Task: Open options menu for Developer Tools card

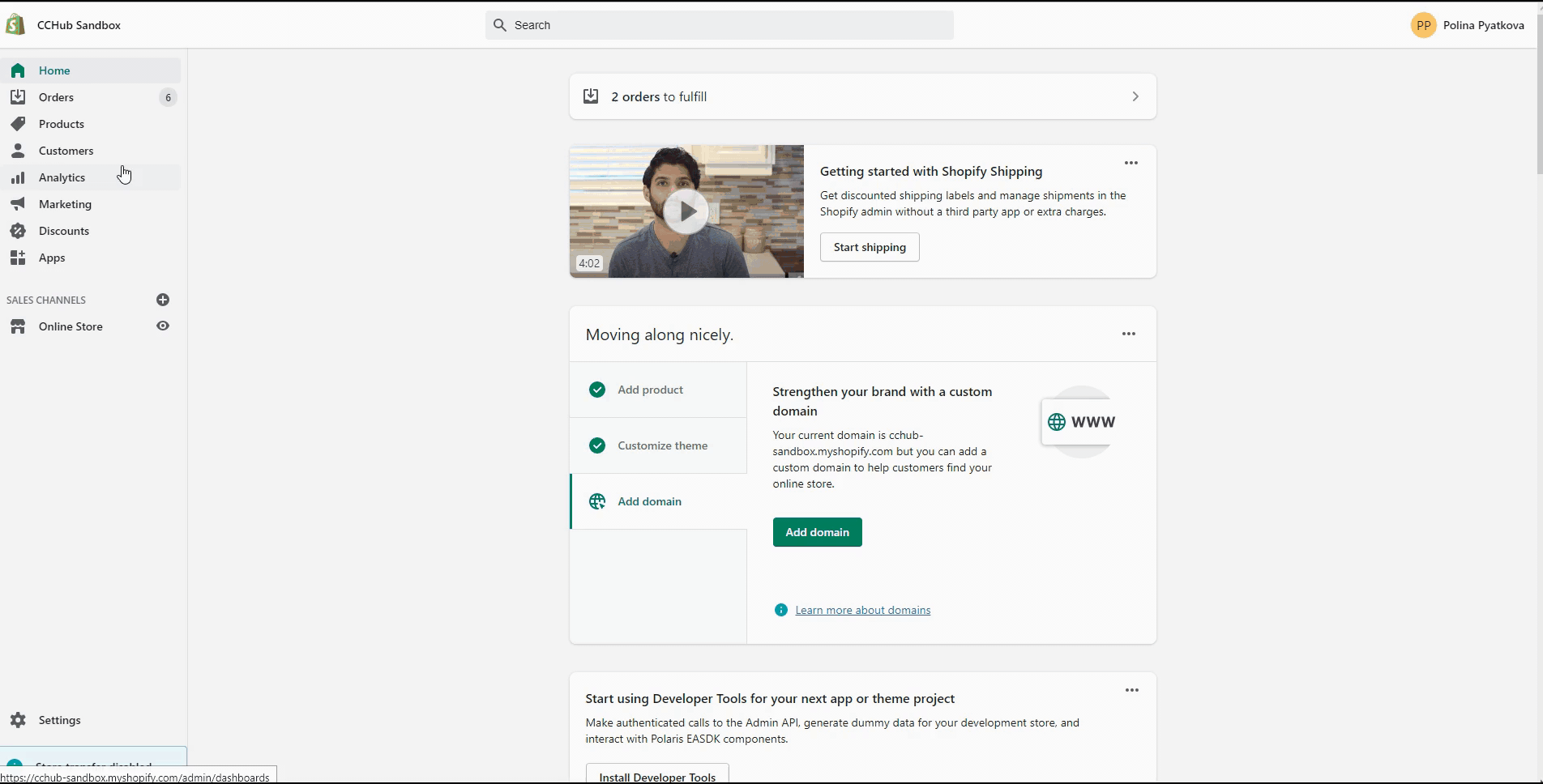Action: click(1132, 690)
